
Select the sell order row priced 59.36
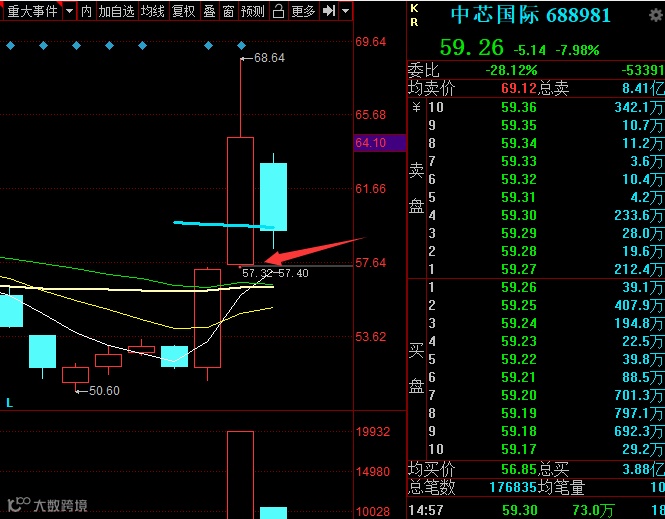pyautogui.click(x=545, y=107)
